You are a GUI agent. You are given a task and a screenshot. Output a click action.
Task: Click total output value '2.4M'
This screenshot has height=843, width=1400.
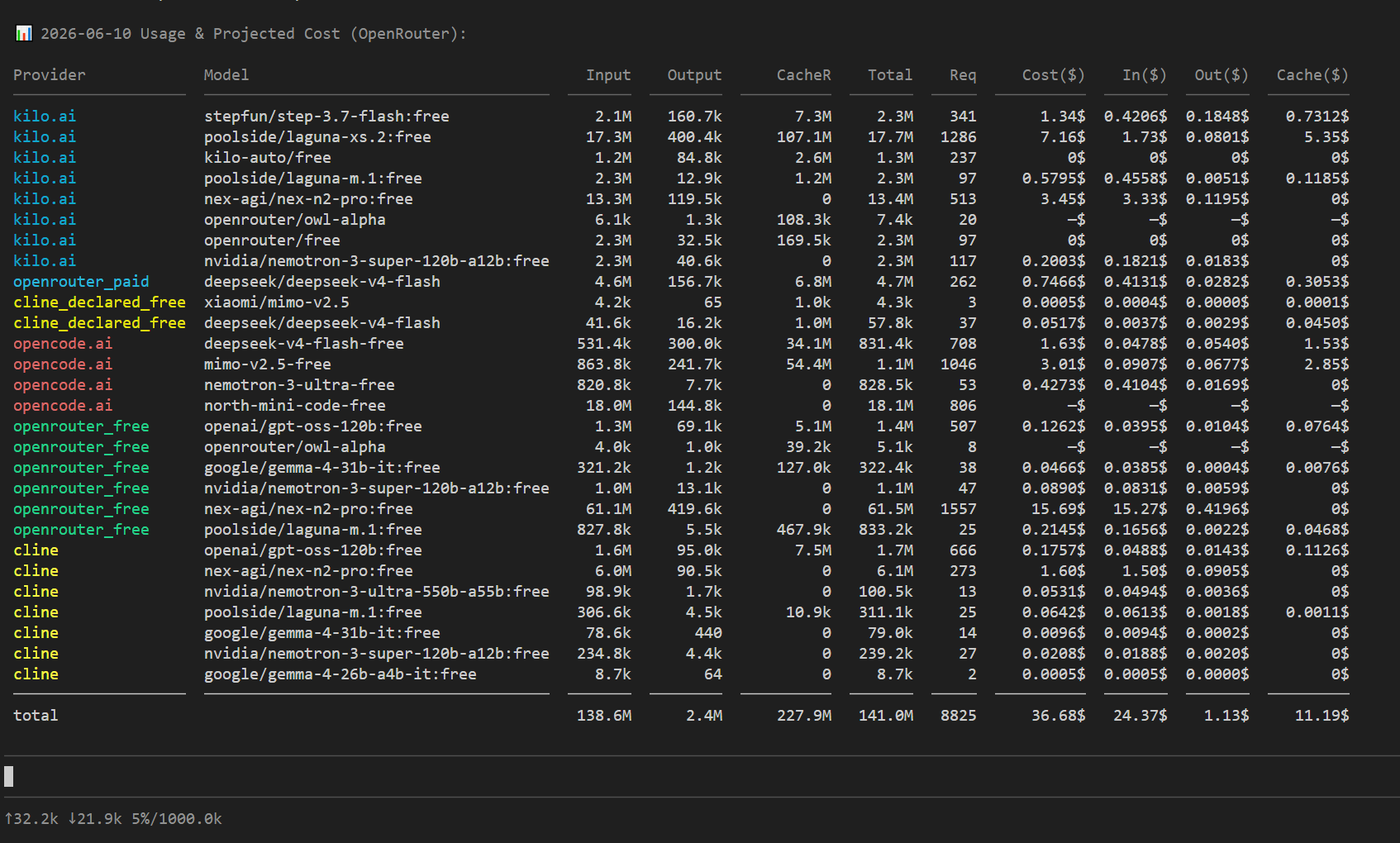coord(704,716)
